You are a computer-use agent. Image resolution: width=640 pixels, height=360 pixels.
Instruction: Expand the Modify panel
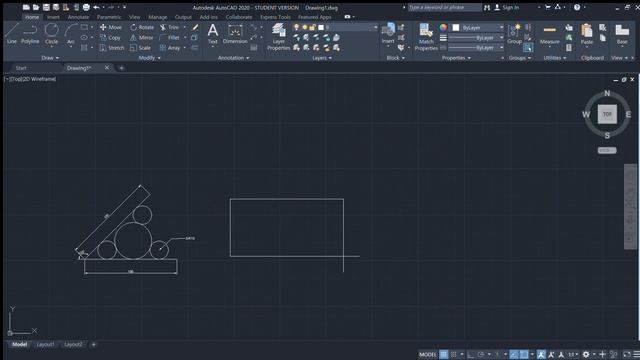coord(149,58)
